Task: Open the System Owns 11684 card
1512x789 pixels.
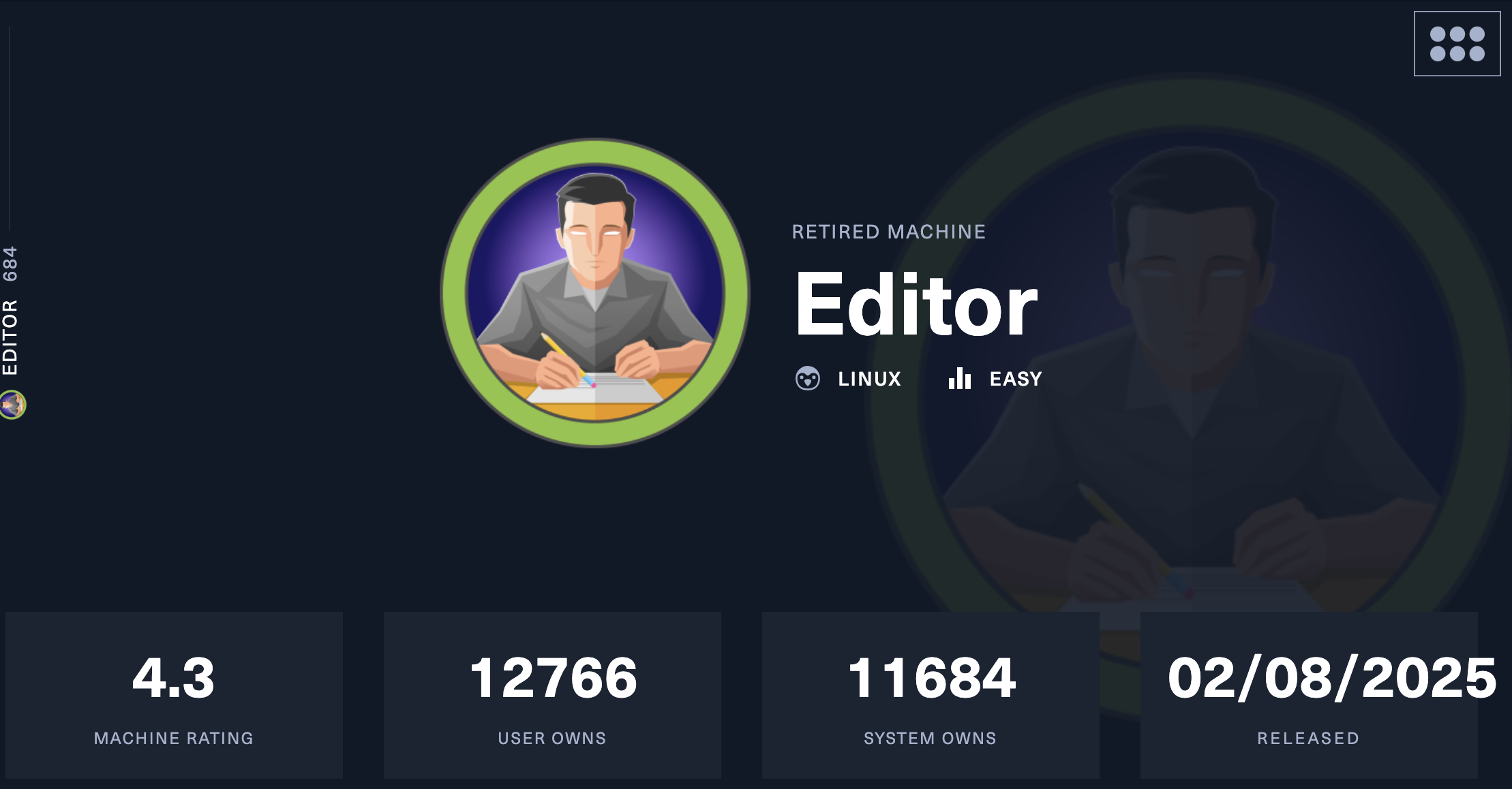Action: (931, 695)
